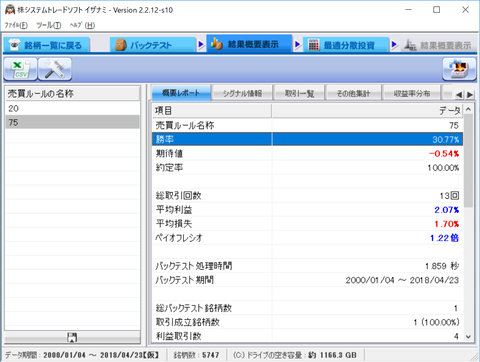Click the 銘柄数: 5747 status entry
480x362 pixels.
(x=196, y=355)
